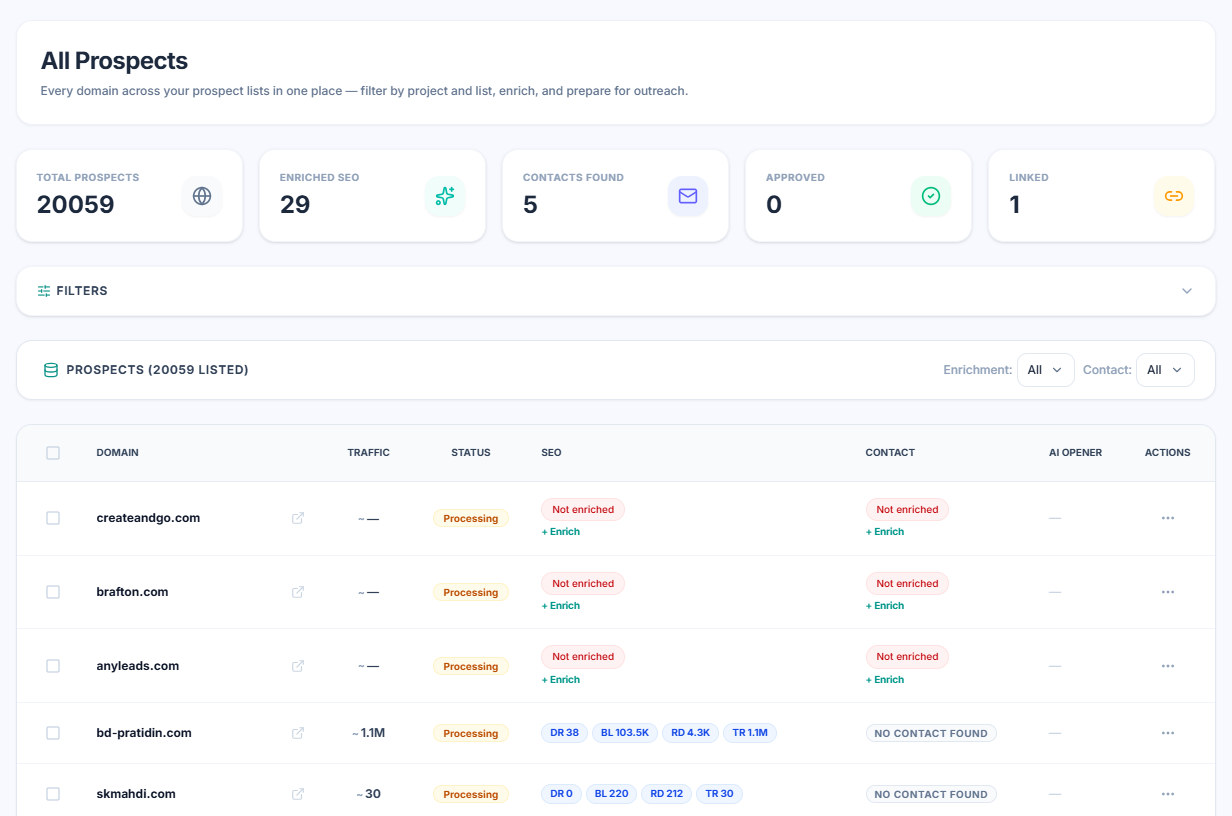Click the envelope icon in Contacts Found card

pos(688,196)
